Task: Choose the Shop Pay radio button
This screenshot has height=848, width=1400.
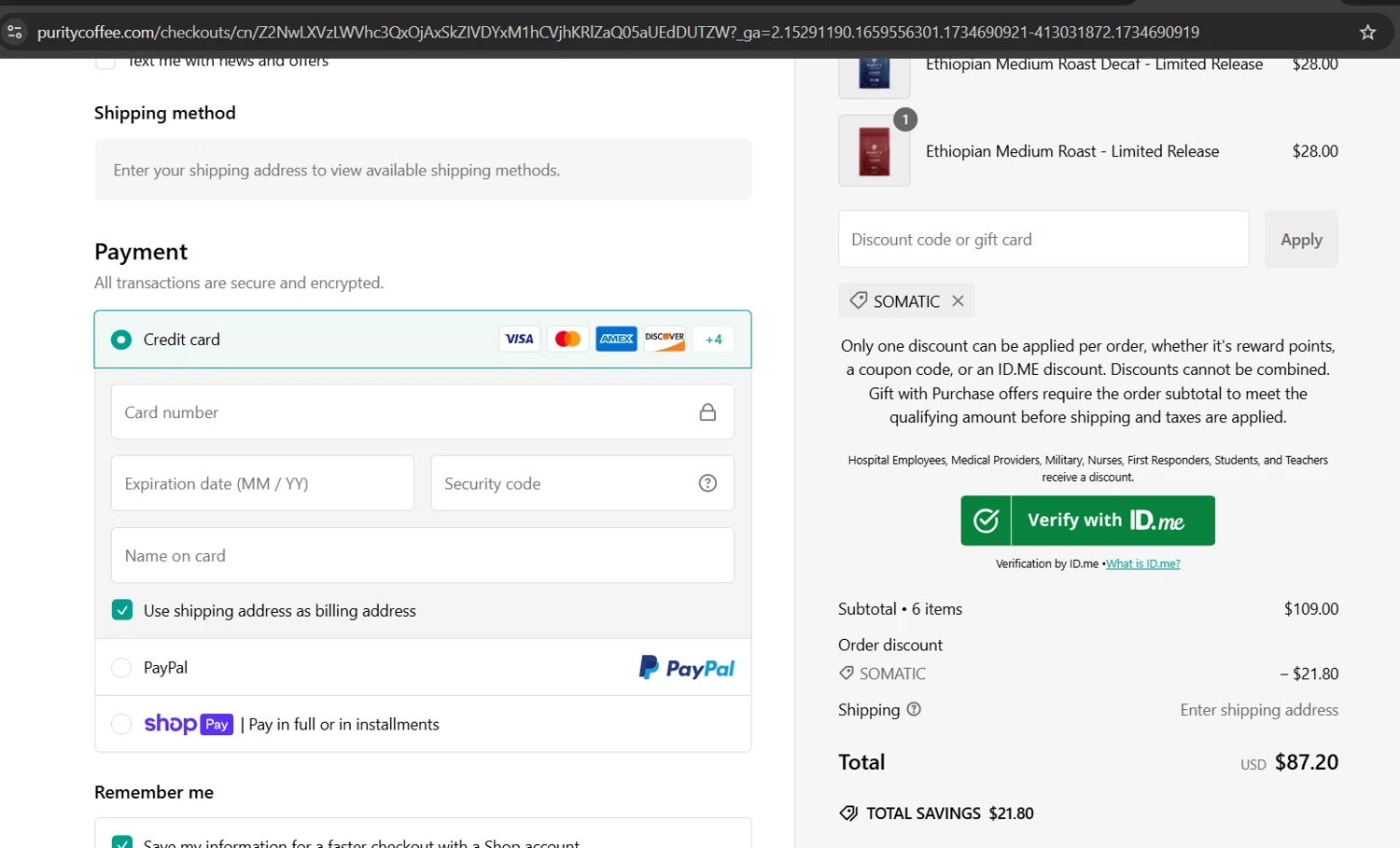Action: pos(121,724)
